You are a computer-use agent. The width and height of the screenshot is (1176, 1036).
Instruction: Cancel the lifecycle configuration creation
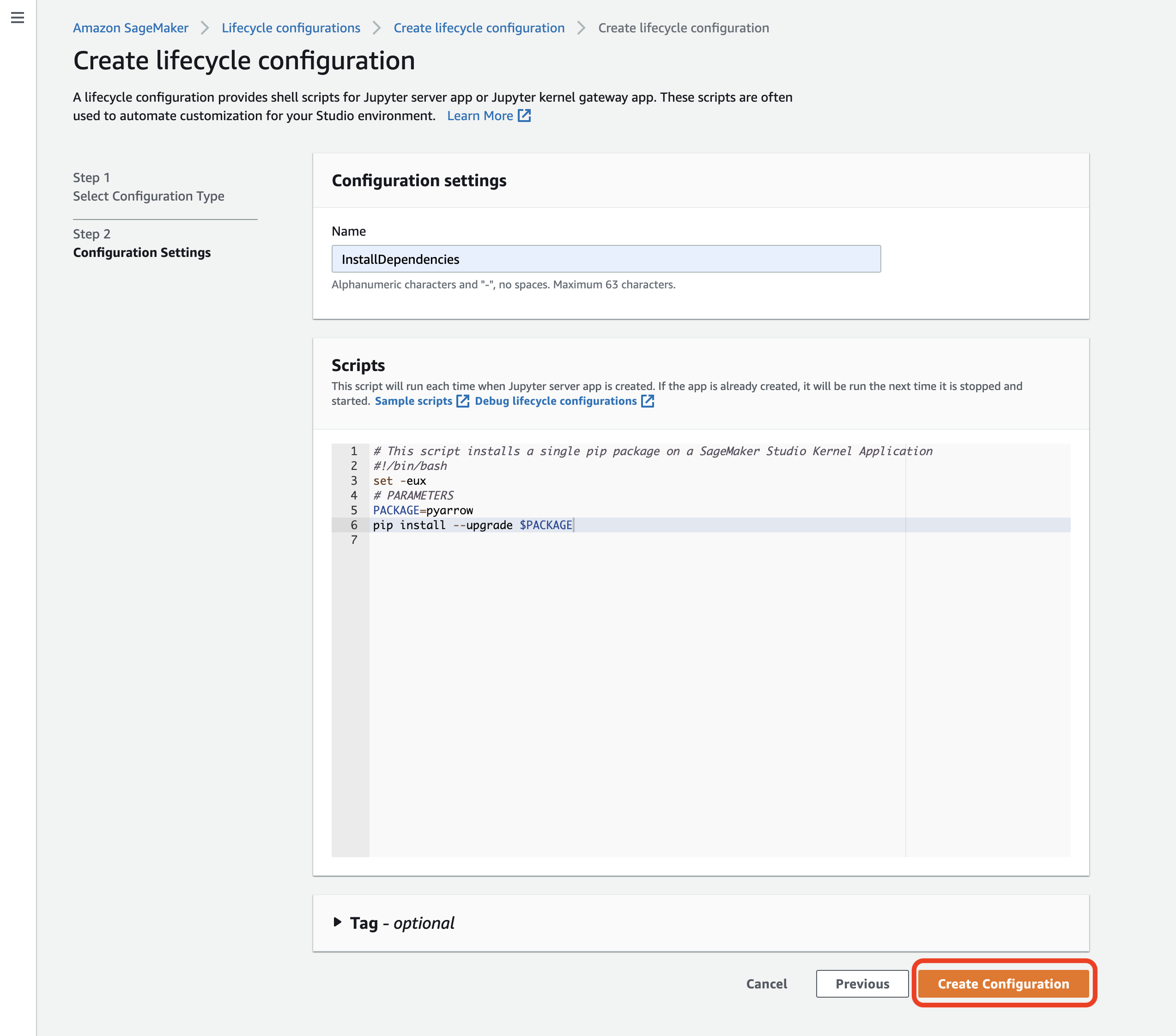766,984
